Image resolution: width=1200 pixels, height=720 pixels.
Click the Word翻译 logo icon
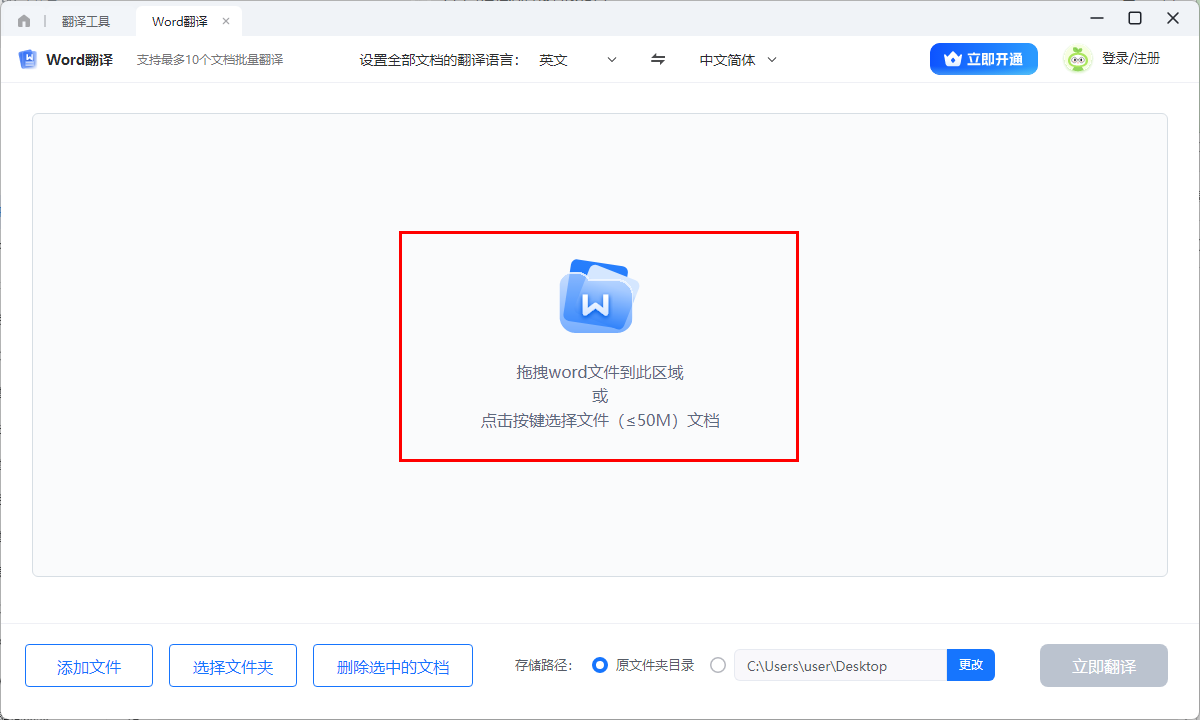click(x=28, y=59)
